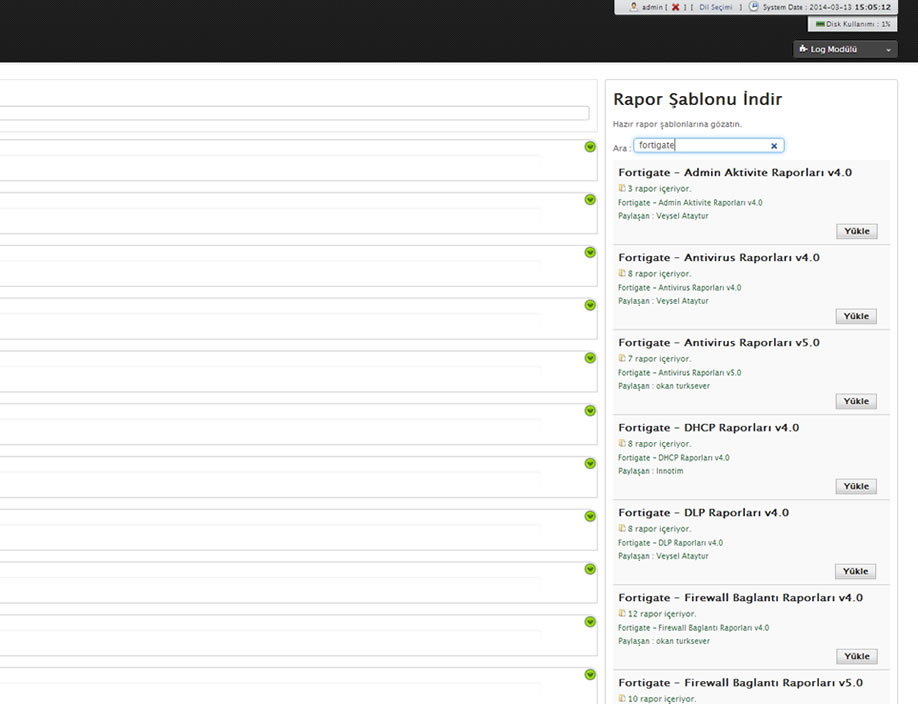Screen dimensions: 918x704
Task: Click the admin user avatar icon
Action: pos(633,7)
